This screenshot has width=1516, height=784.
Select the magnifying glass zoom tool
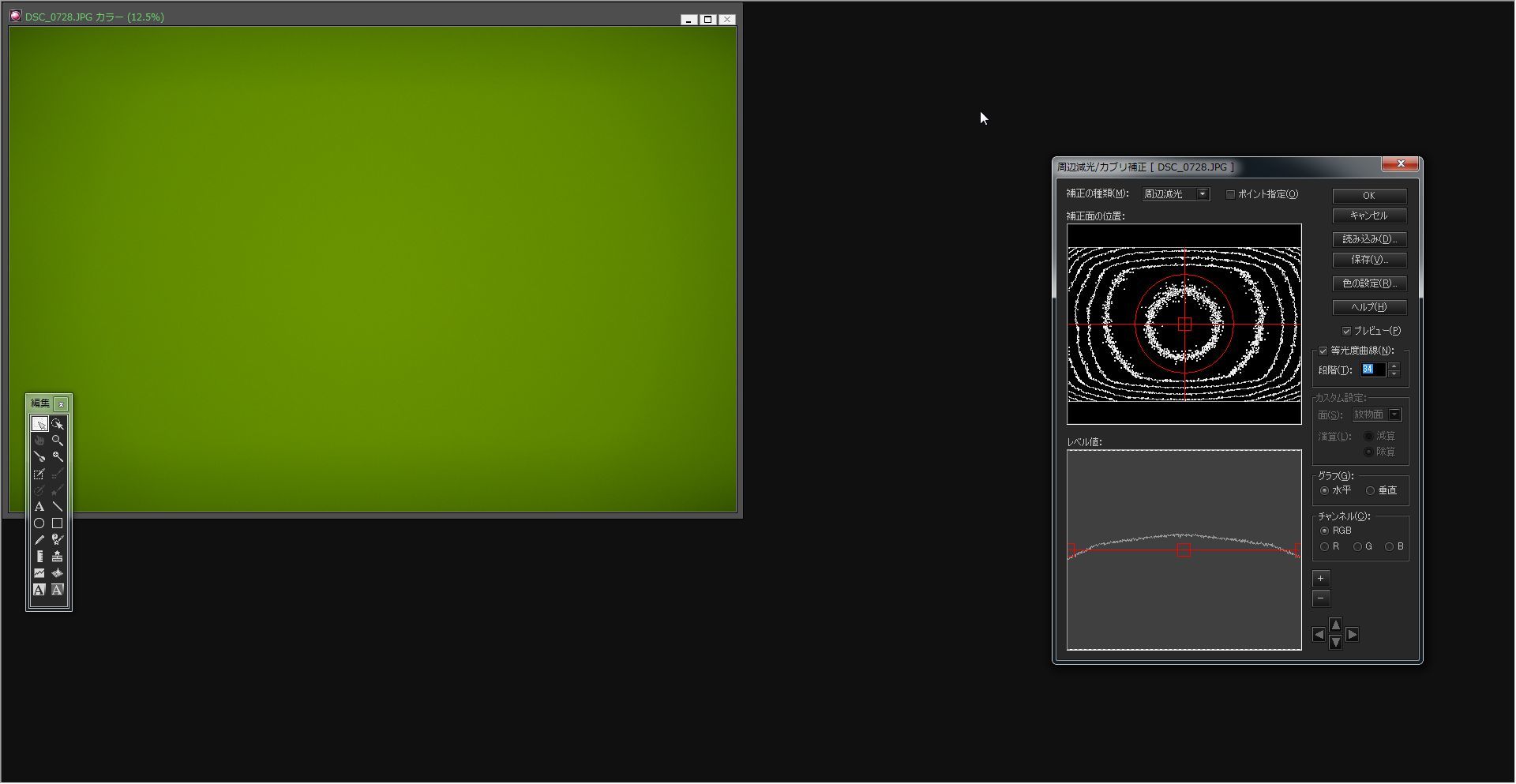58,441
